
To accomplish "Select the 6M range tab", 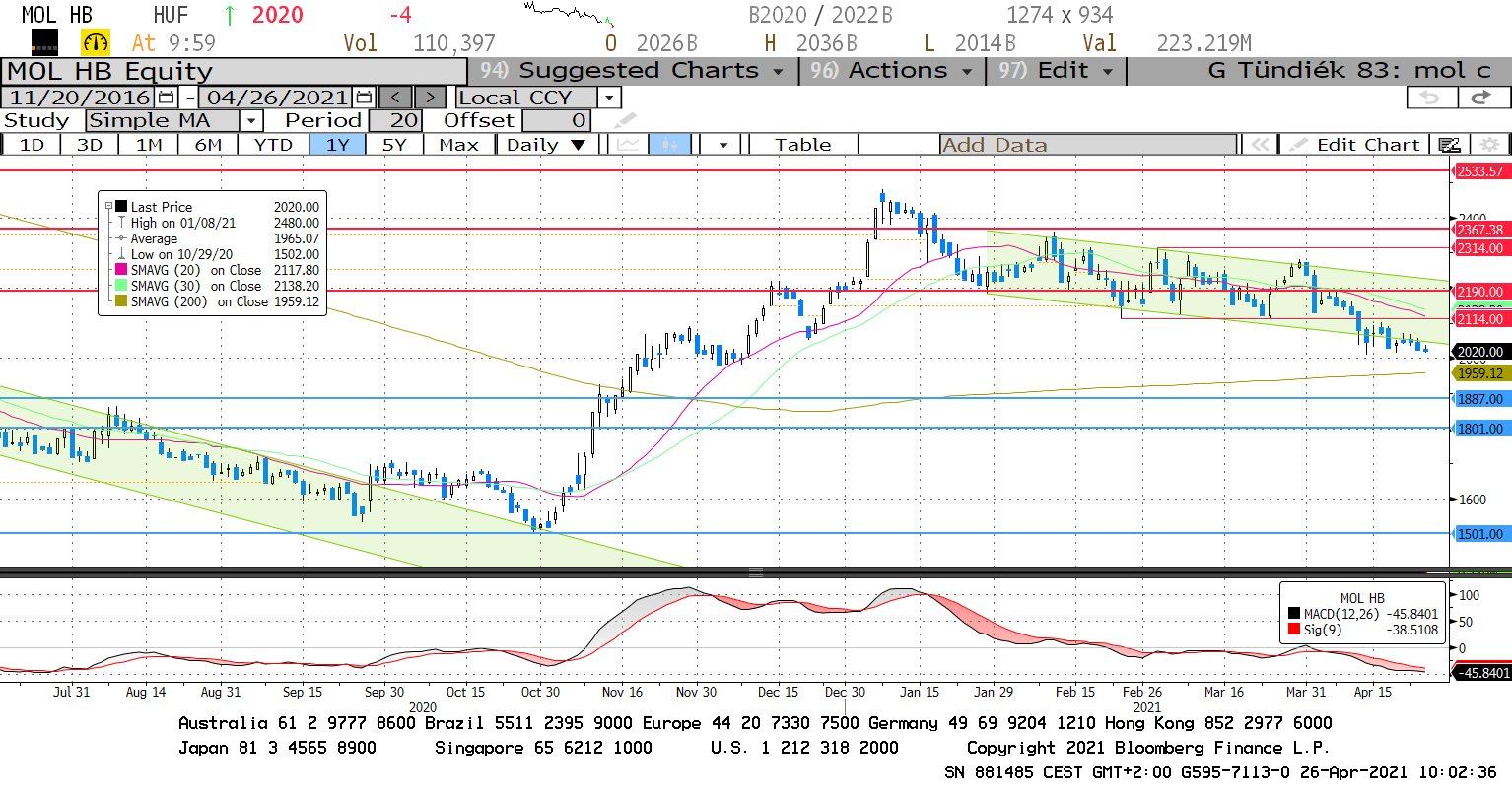I will [x=208, y=145].
